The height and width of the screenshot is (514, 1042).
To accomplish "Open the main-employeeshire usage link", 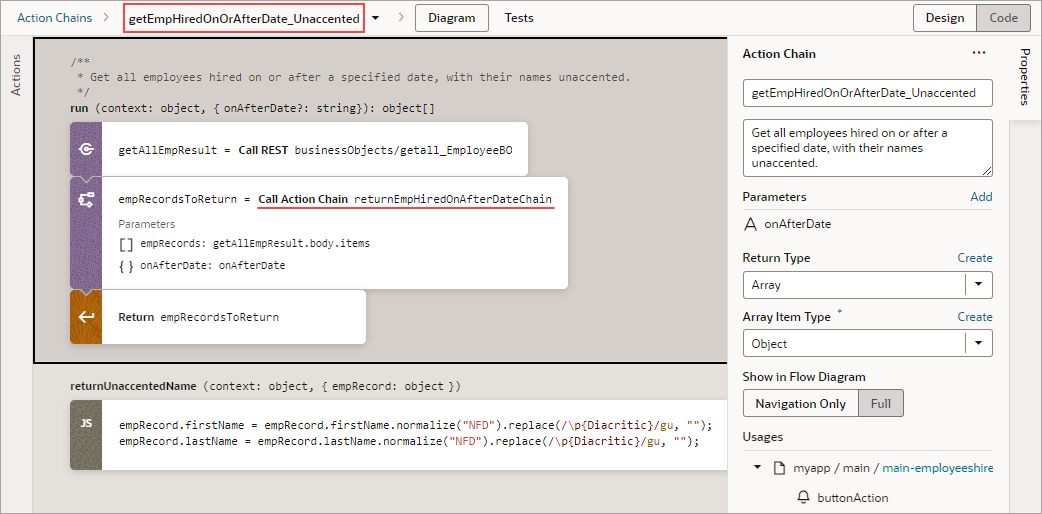I will pyautogui.click(x=938, y=468).
